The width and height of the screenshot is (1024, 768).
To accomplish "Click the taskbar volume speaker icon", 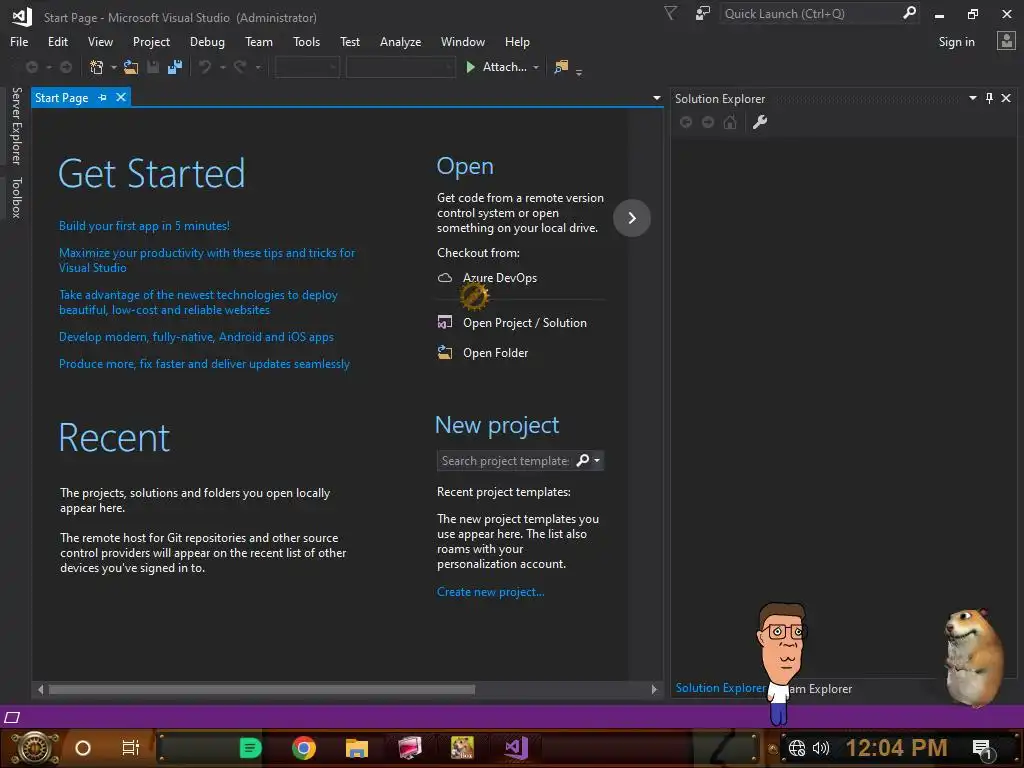I will [x=820, y=748].
